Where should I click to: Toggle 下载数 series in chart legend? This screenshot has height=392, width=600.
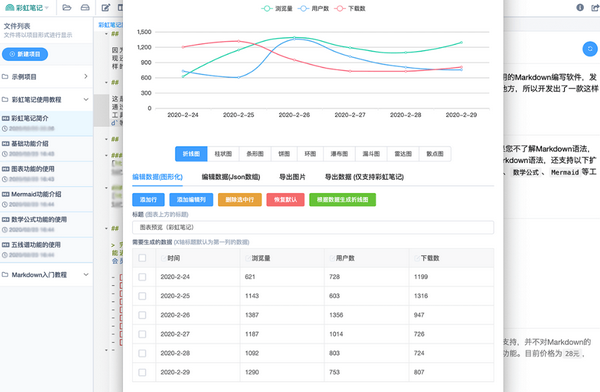click(350, 8)
